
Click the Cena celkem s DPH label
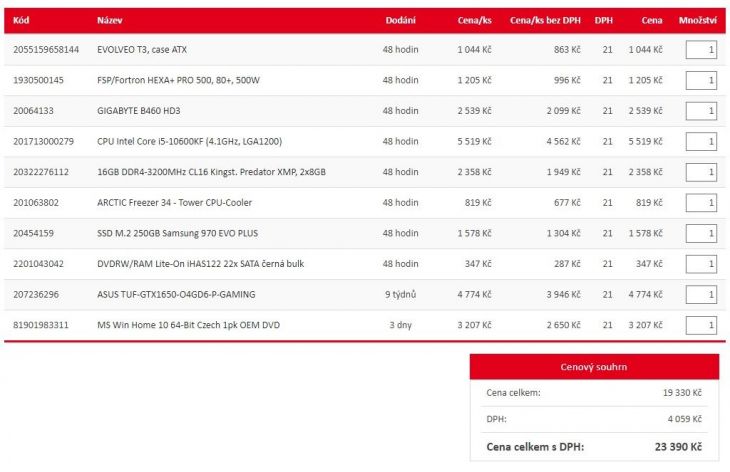[x=535, y=447]
